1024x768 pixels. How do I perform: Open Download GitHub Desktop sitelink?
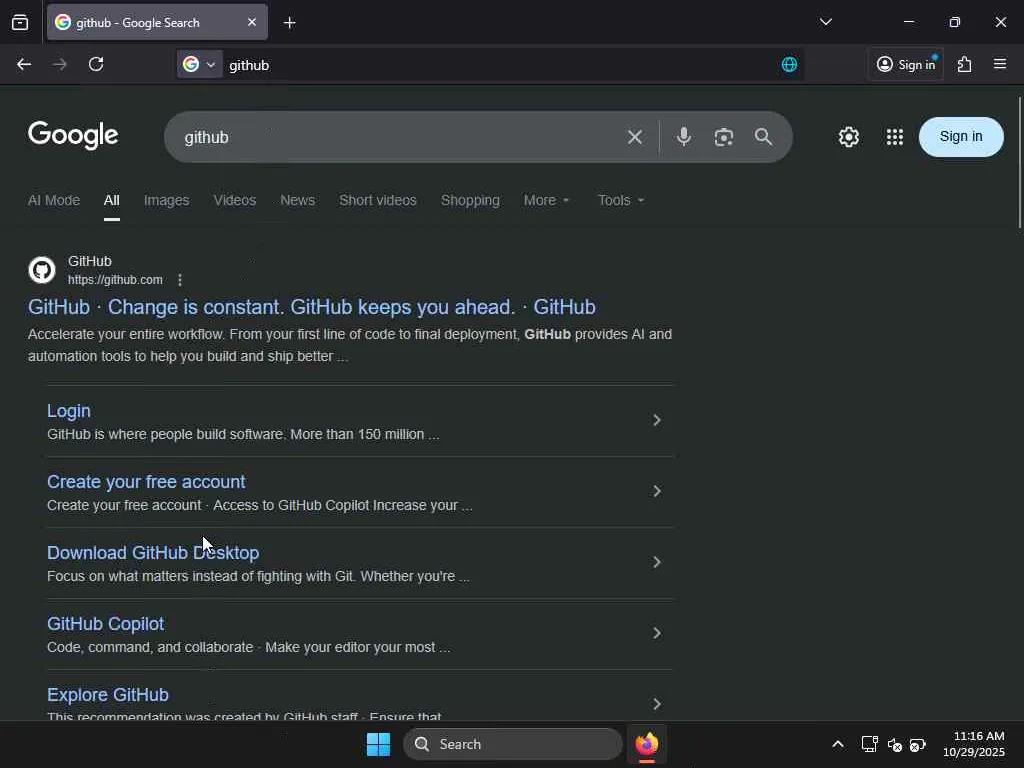click(x=153, y=553)
